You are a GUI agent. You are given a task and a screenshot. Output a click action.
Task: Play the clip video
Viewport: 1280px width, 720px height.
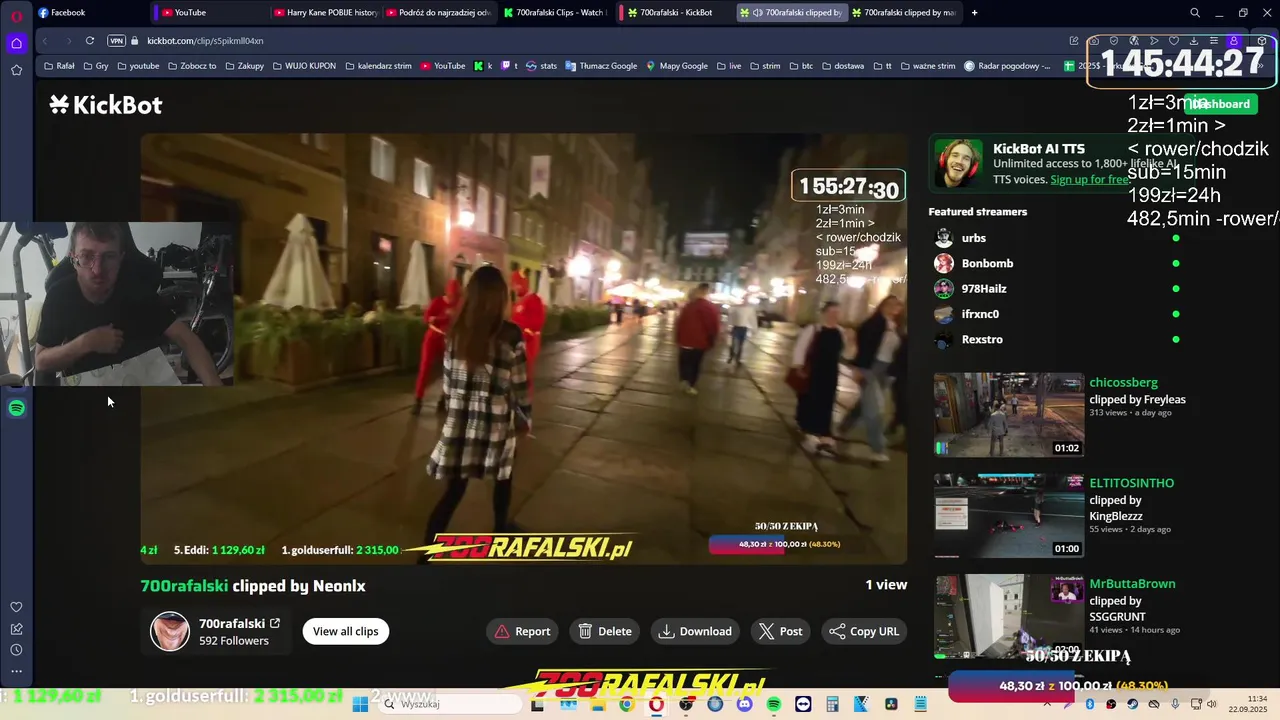[523, 349]
